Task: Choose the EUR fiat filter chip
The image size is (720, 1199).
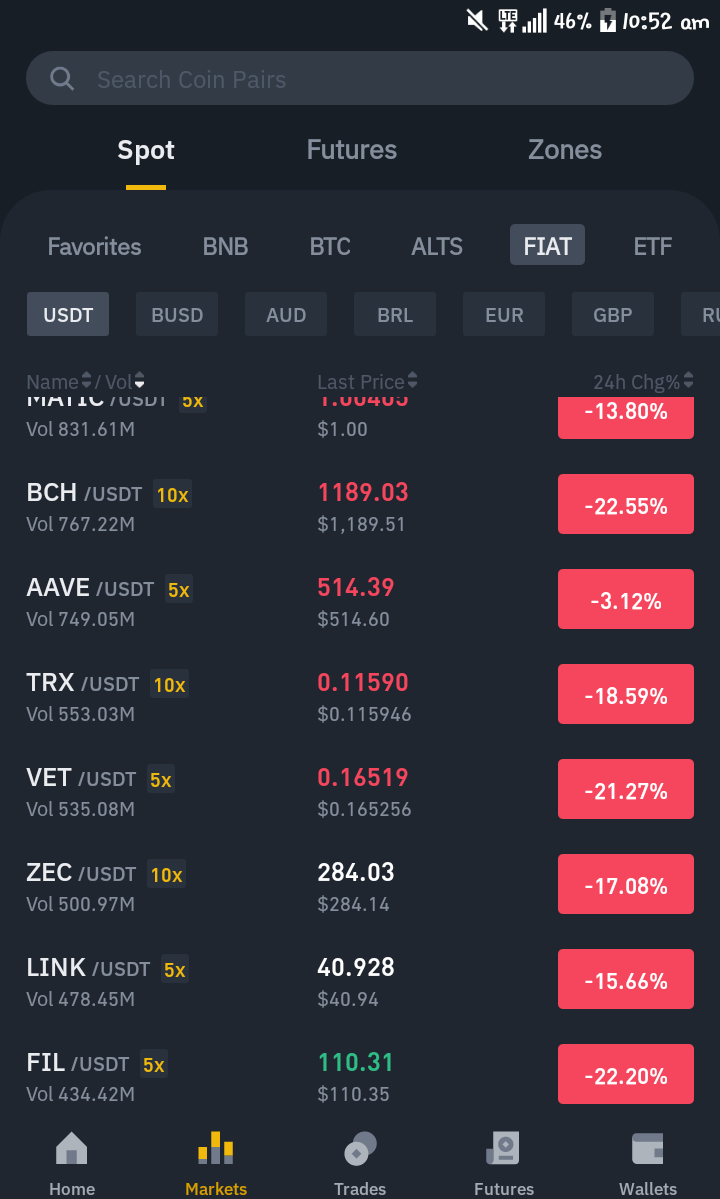Action: [504, 314]
